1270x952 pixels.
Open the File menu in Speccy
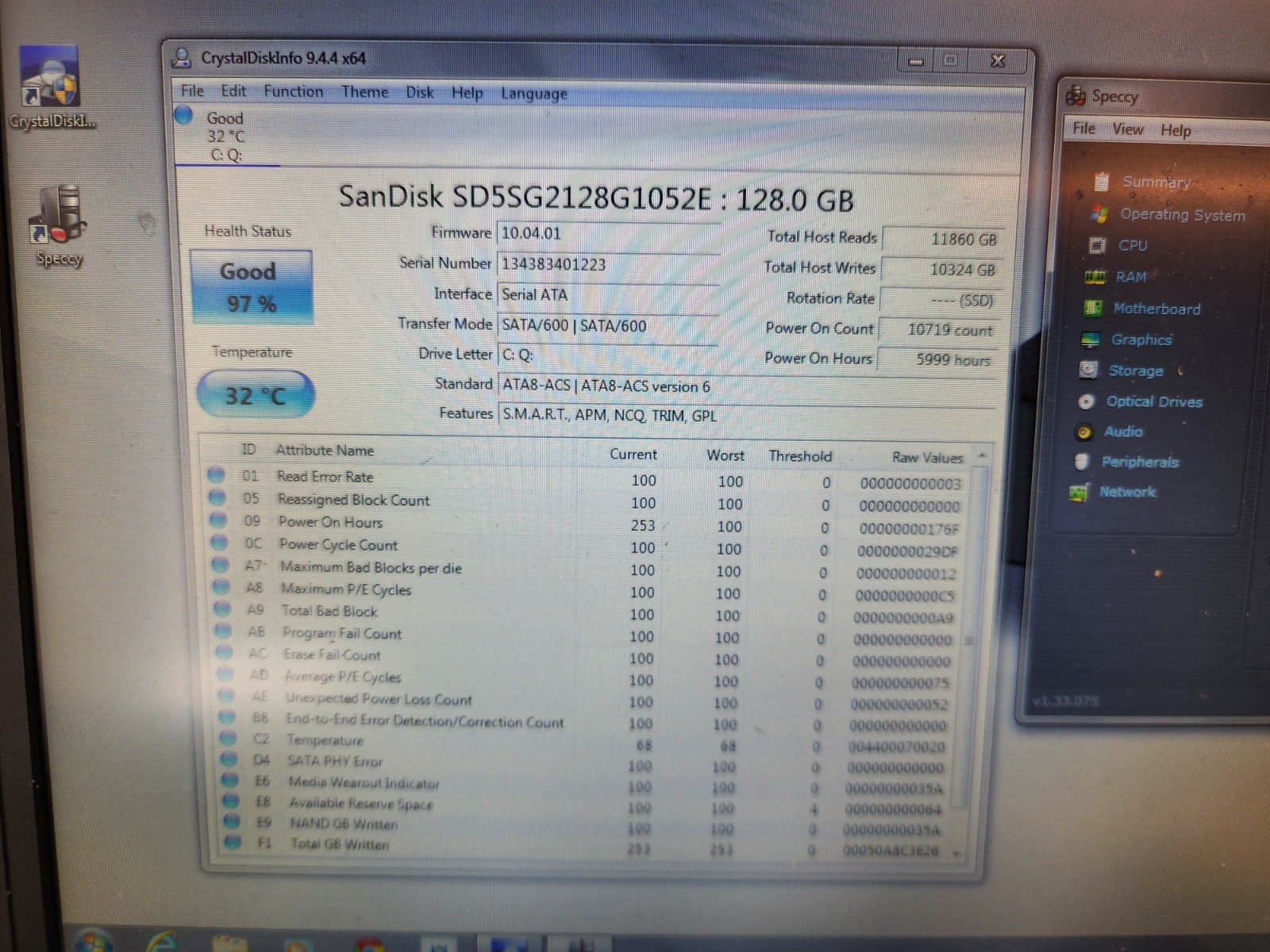click(1084, 128)
